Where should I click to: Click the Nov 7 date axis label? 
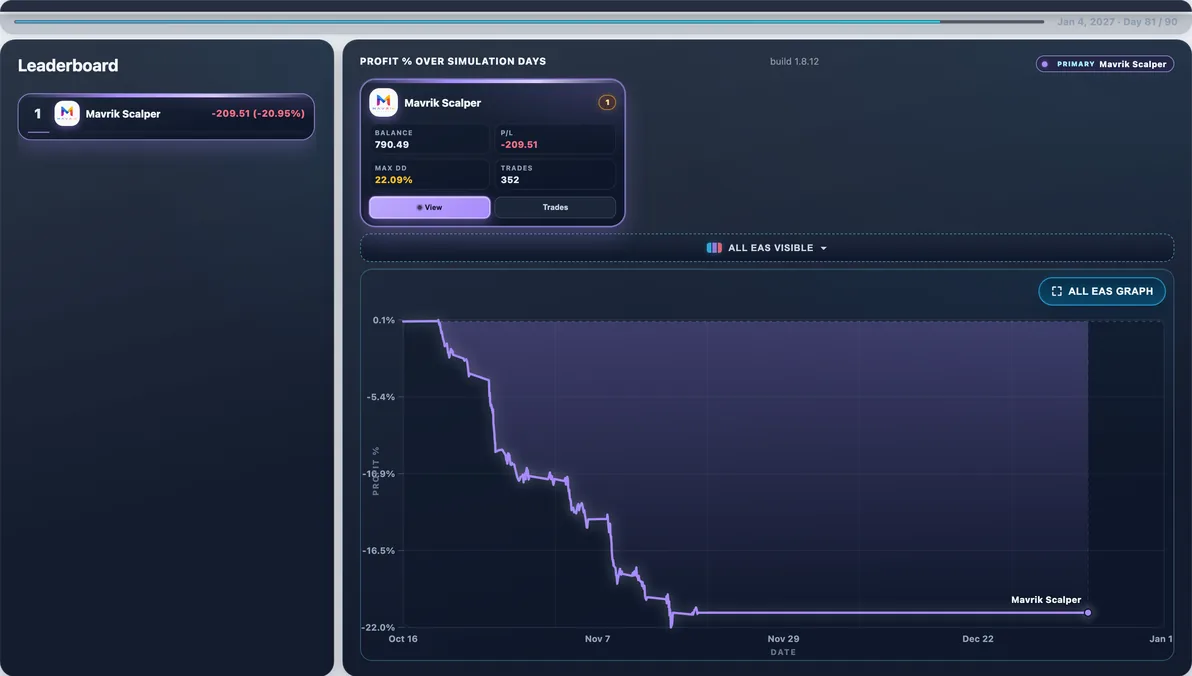(x=597, y=639)
